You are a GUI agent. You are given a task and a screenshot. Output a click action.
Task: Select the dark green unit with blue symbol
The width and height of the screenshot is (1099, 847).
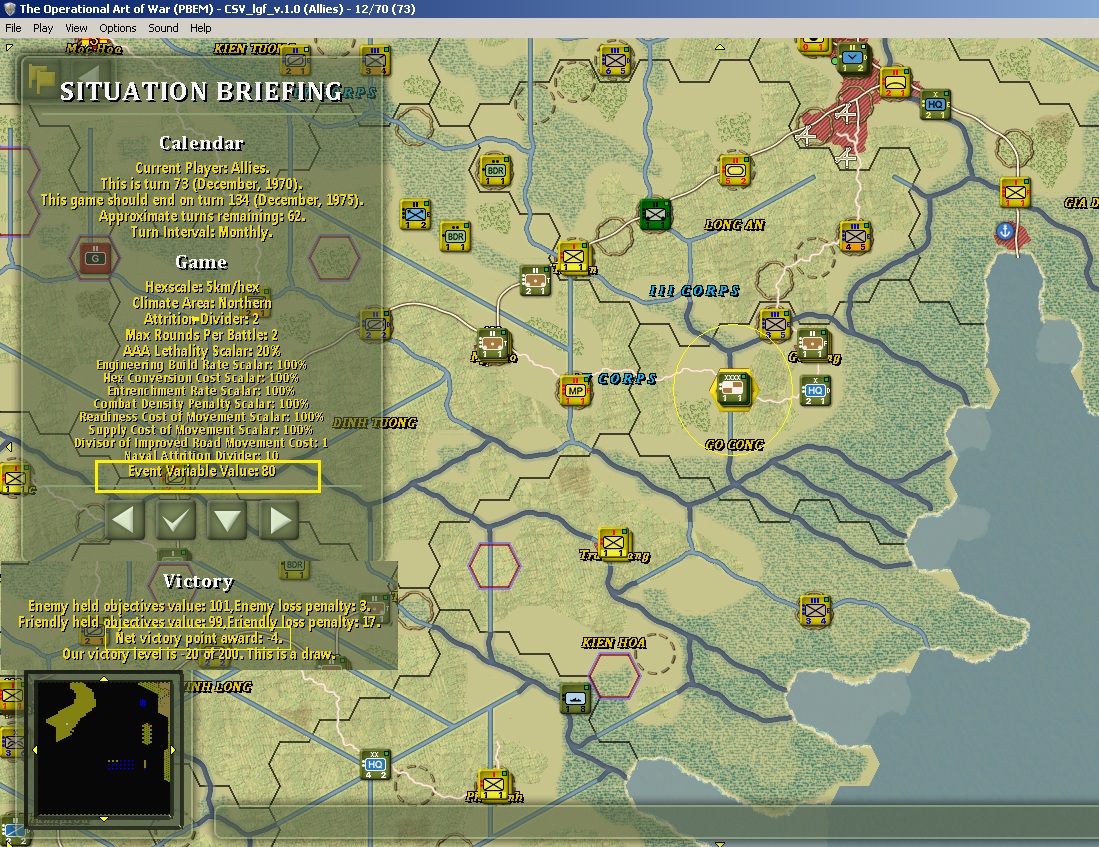[x=854, y=59]
